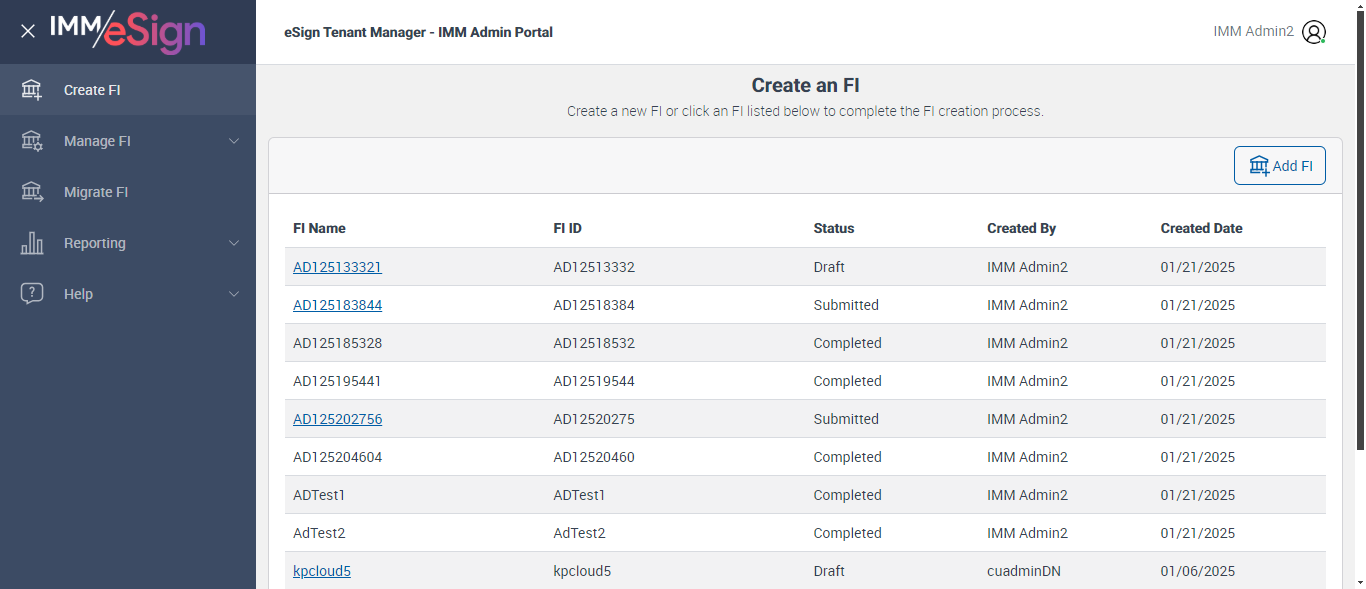Expand the Help chevron

(234, 294)
